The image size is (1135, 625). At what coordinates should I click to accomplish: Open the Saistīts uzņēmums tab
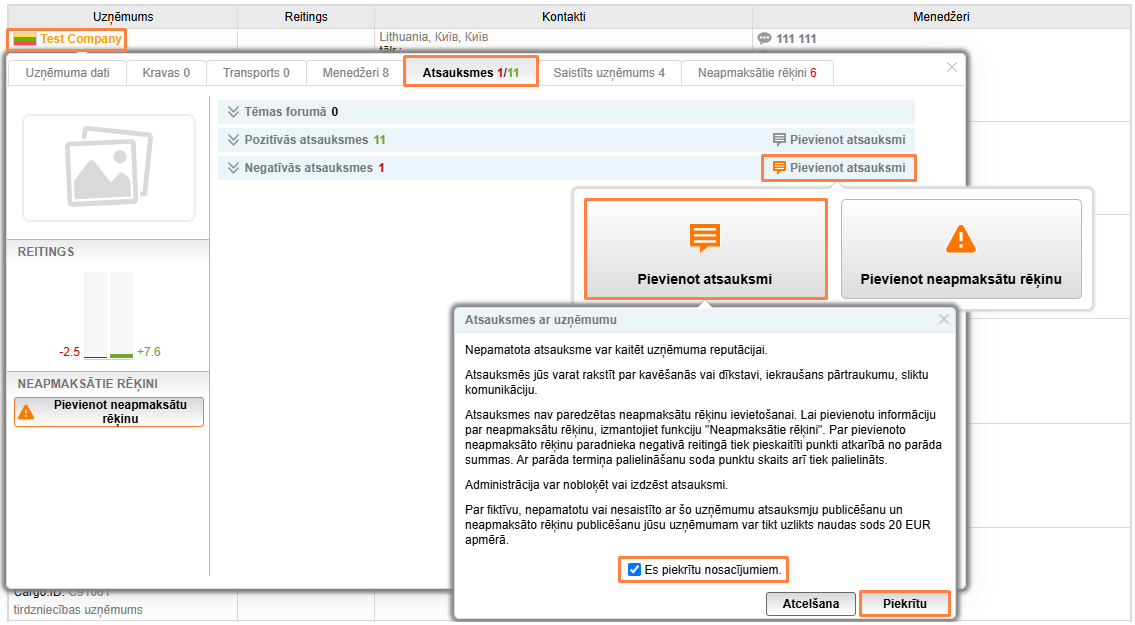click(x=609, y=73)
